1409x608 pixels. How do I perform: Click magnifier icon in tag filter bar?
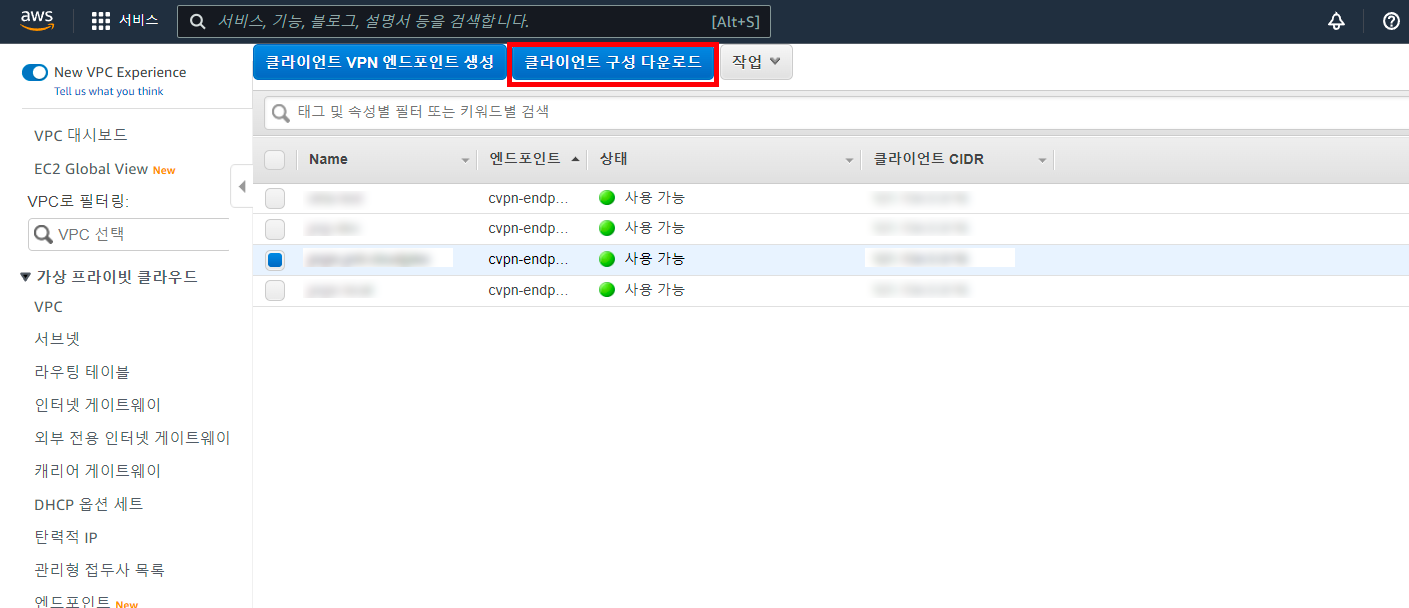281,112
